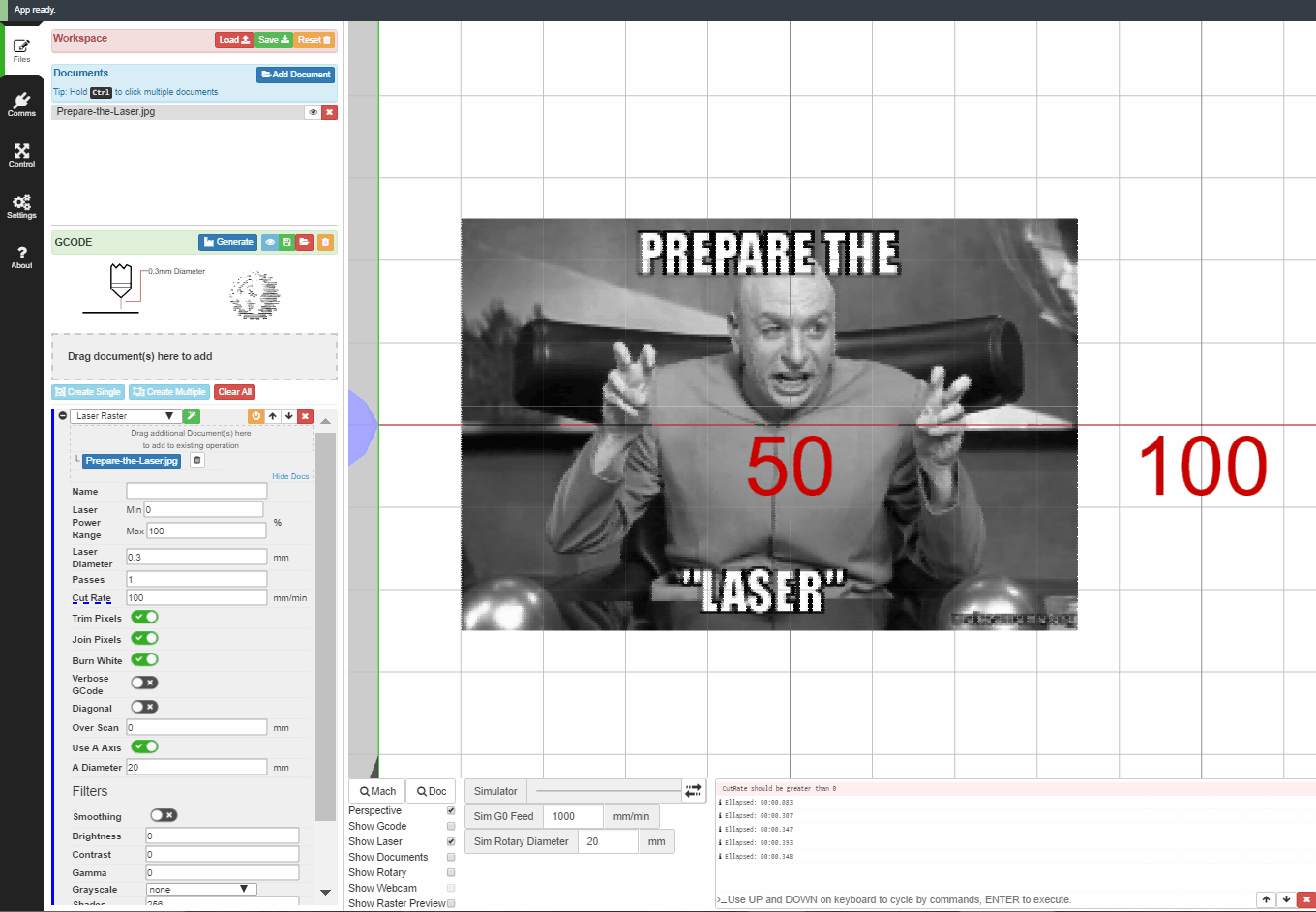Screen dimensions: 1316x912
Task: Click the Hide Docs link
Action: pyautogui.click(x=290, y=476)
